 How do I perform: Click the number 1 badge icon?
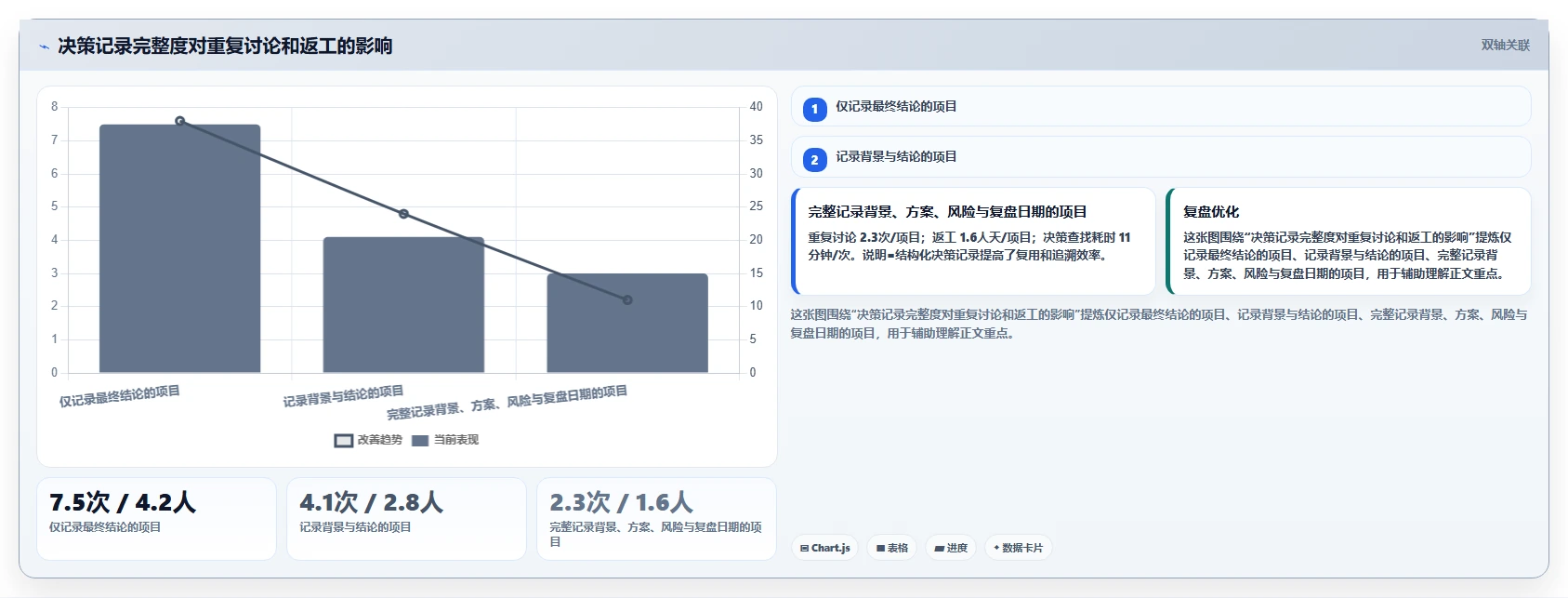814,109
